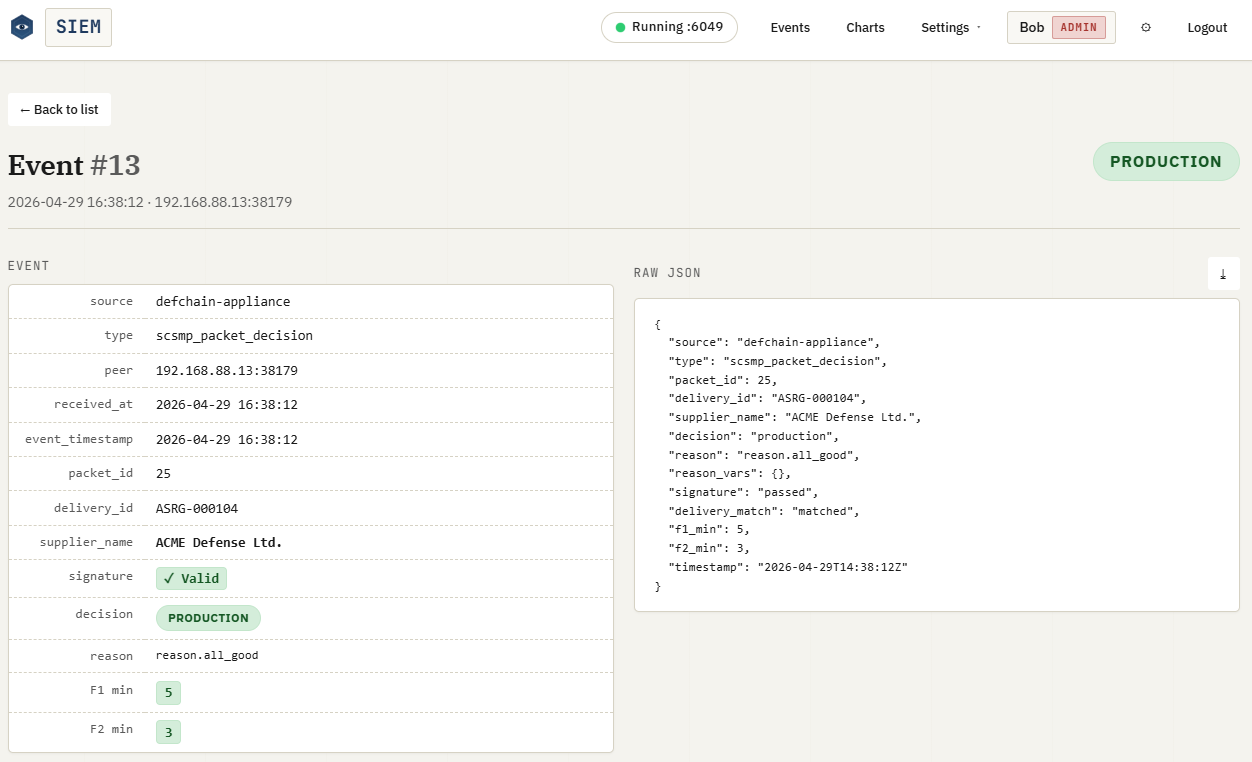Click the event subtitle with date and IP
The image size is (1252, 762).
[x=150, y=202]
